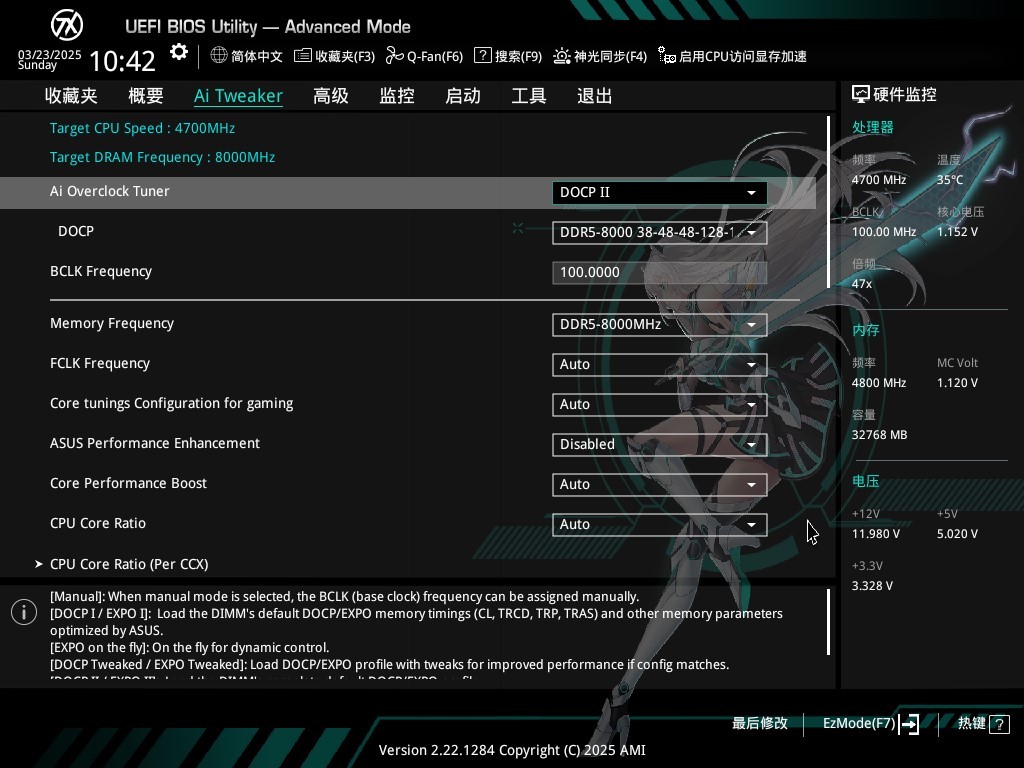This screenshot has height=768, width=1024.
Task: Click 简体中文 language button
Action: 257,56
